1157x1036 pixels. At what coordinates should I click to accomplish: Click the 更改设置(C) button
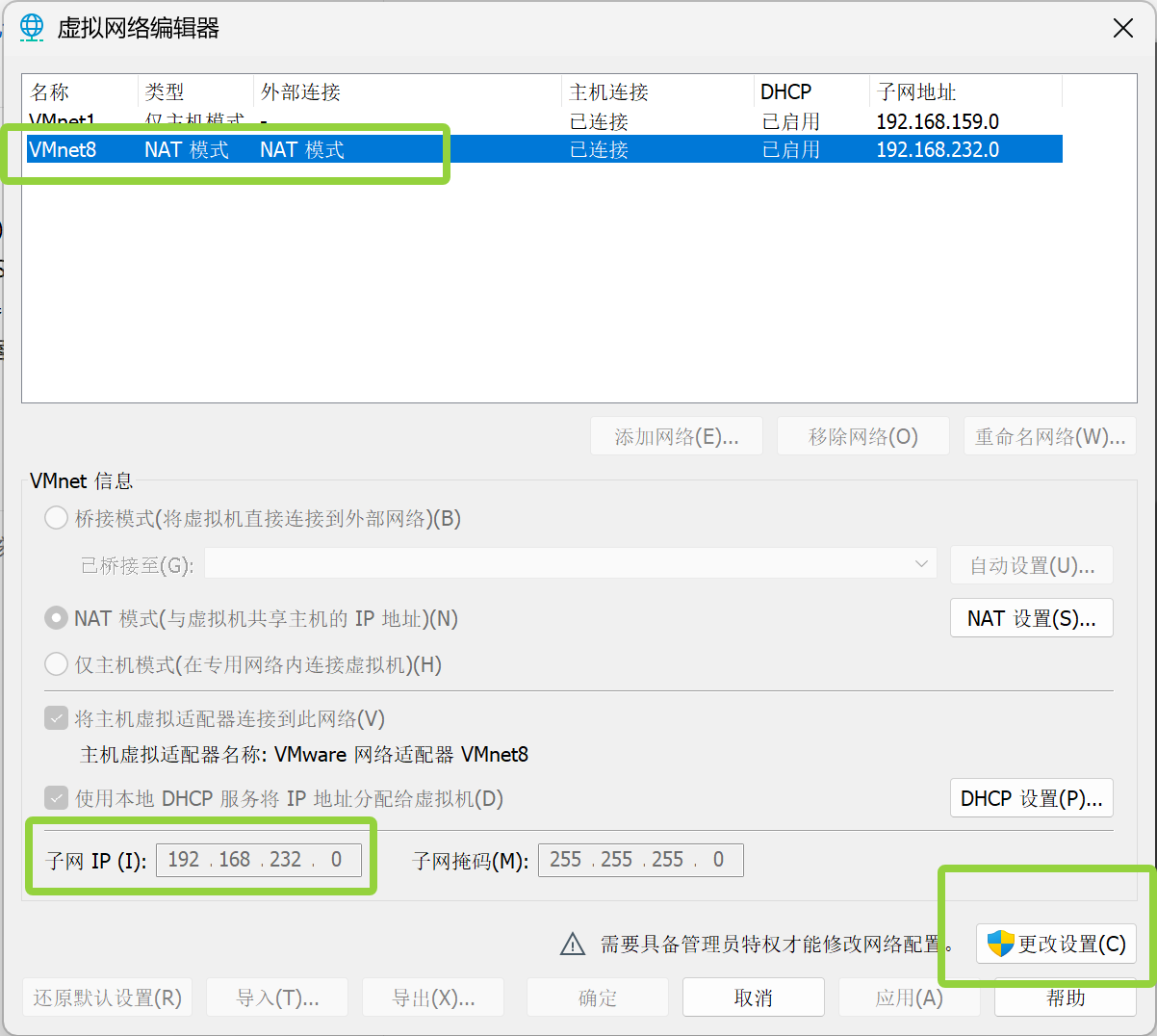pos(1056,944)
